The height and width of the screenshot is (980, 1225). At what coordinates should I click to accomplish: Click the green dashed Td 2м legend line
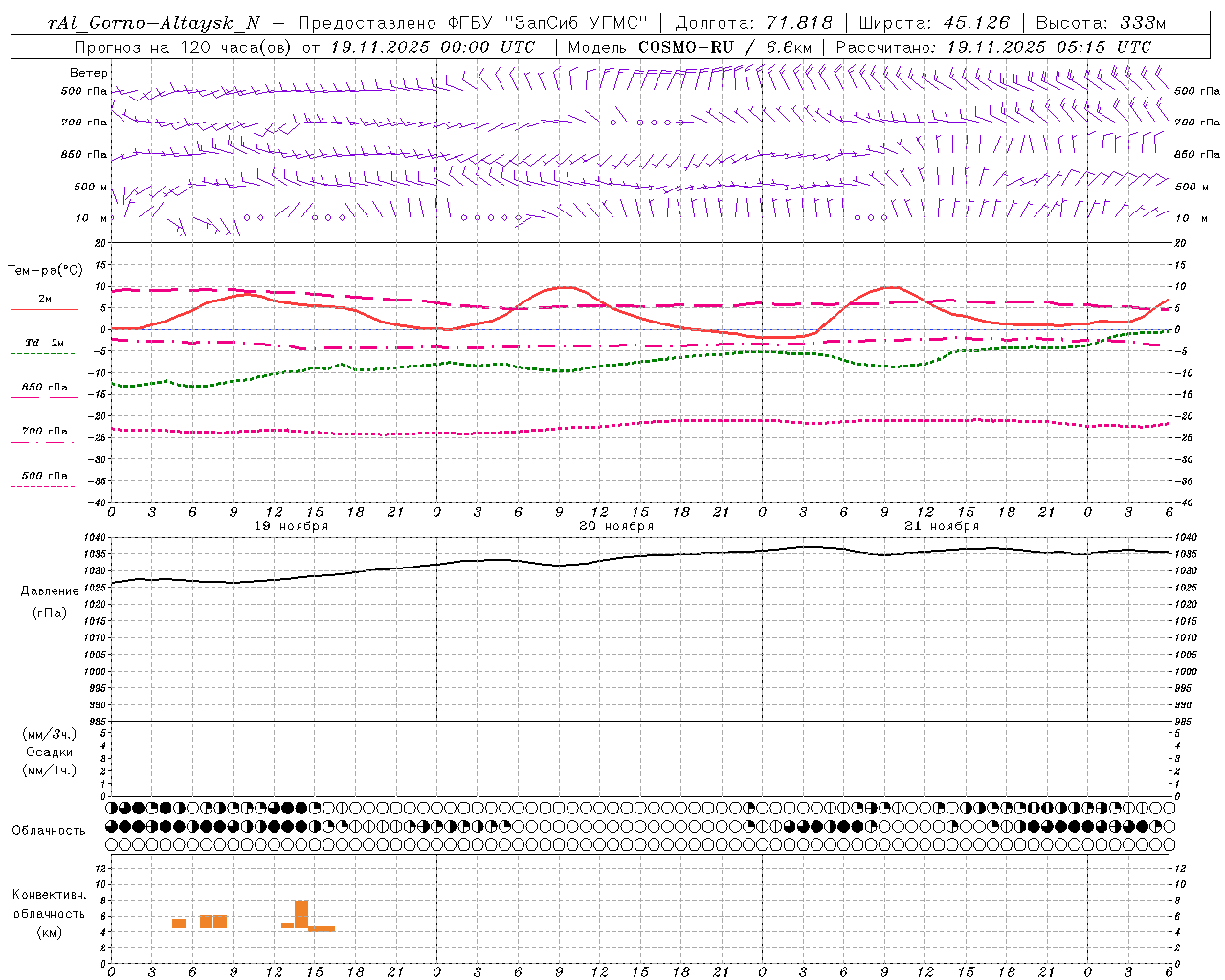(42, 354)
